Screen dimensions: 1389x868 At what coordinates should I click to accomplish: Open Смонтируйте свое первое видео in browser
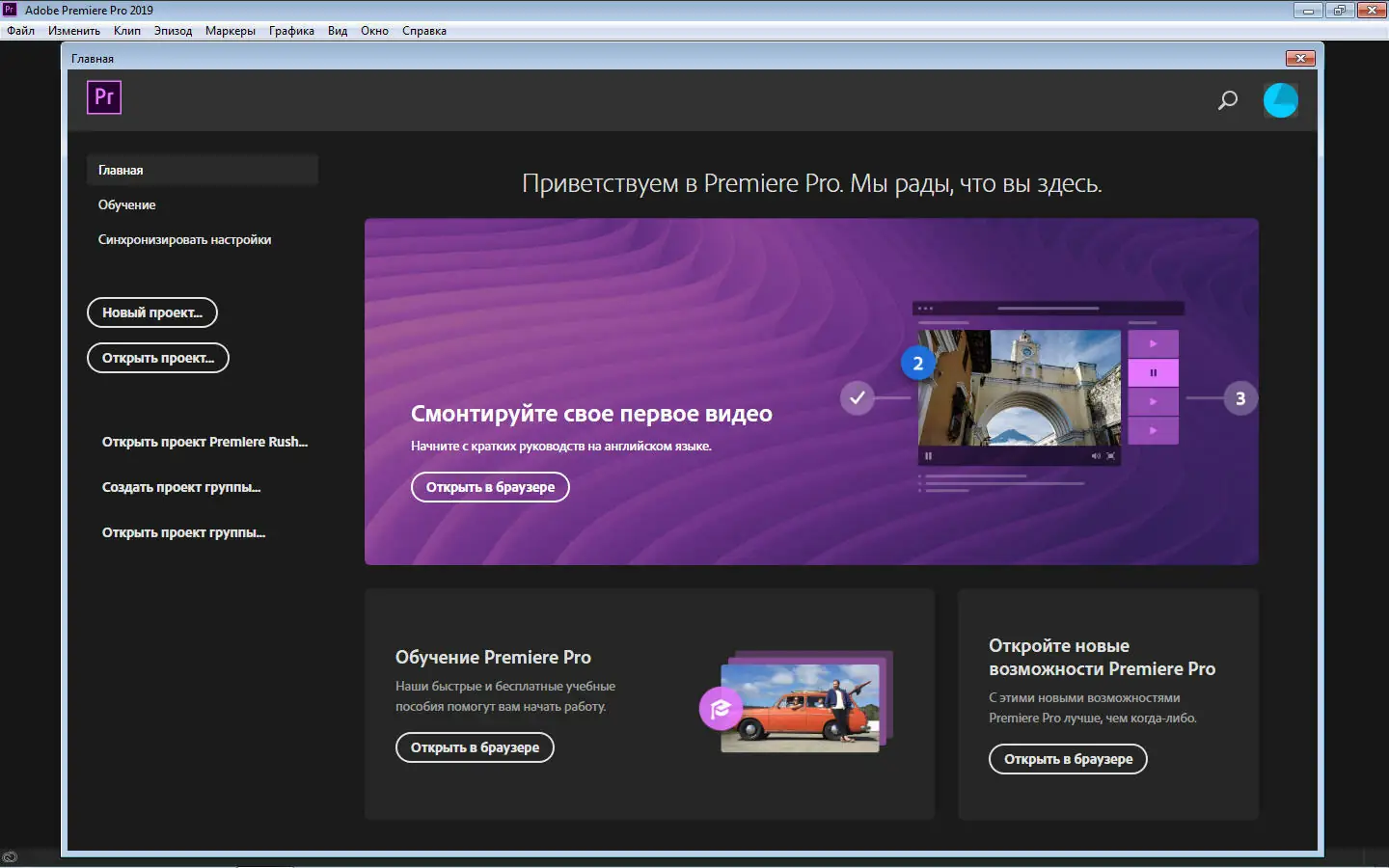click(x=489, y=487)
